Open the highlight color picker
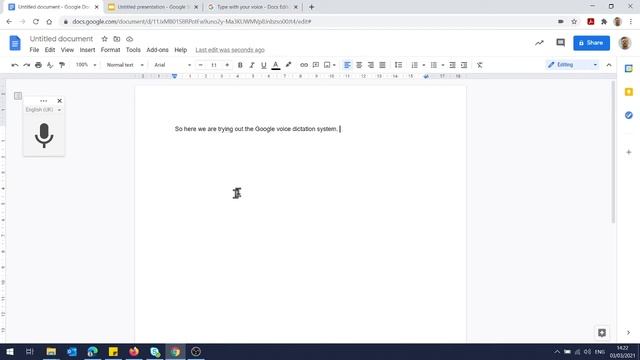 pyautogui.click(x=288, y=65)
